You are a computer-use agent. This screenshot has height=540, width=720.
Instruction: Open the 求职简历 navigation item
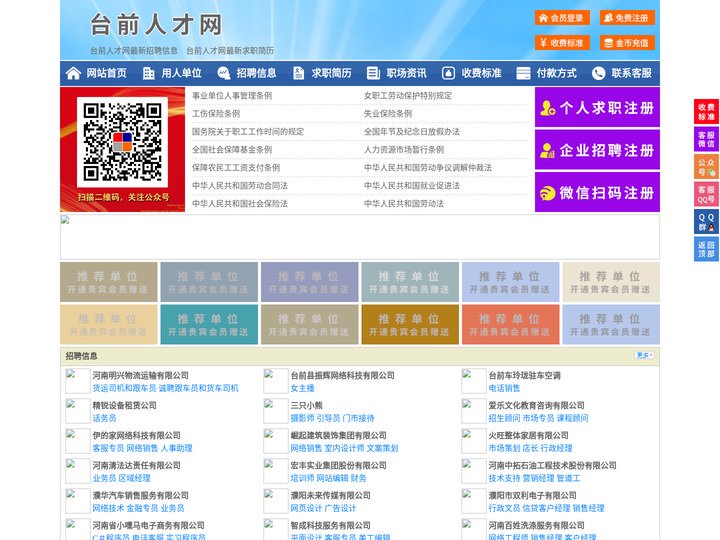(x=332, y=73)
